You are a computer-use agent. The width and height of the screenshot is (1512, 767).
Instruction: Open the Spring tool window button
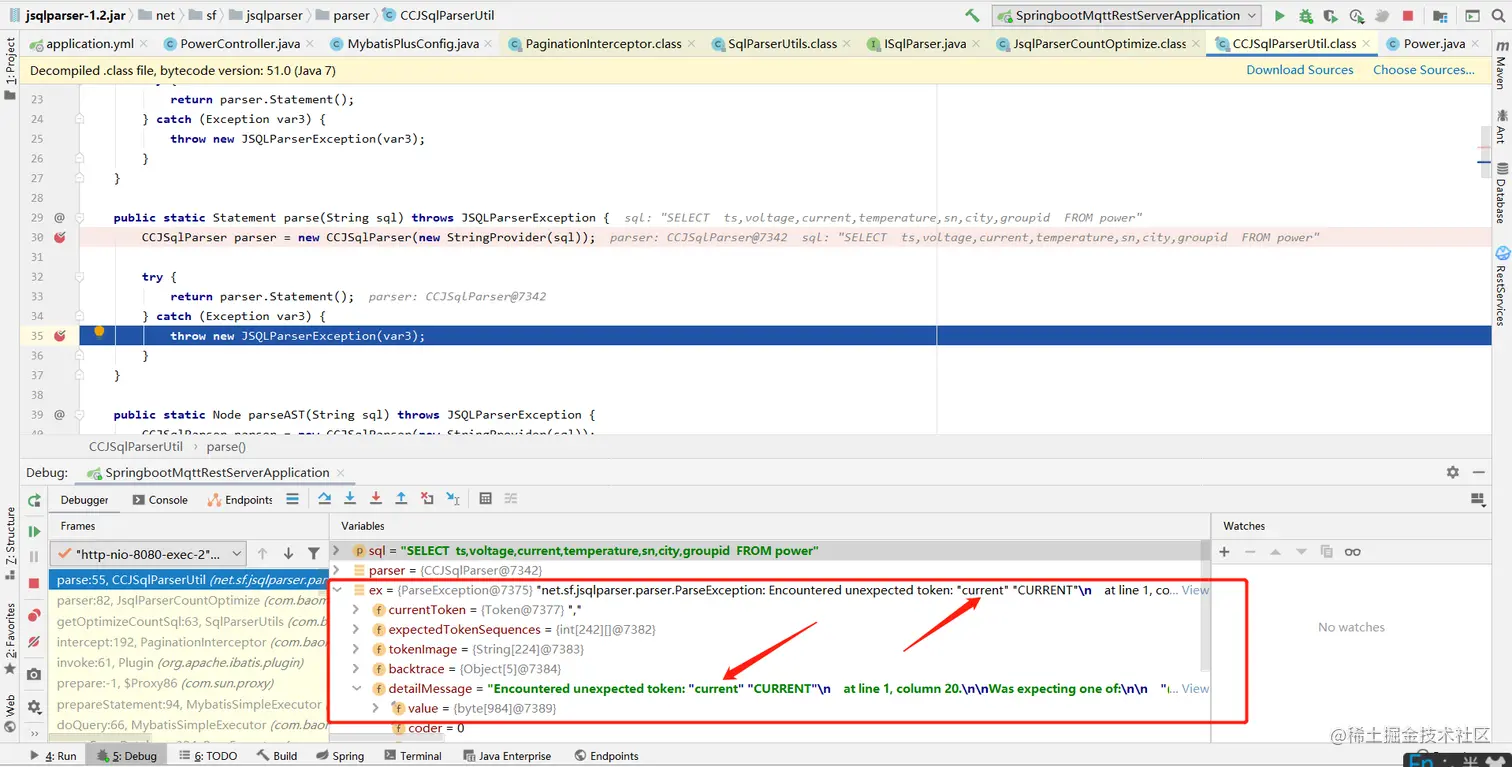pos(339,756)
